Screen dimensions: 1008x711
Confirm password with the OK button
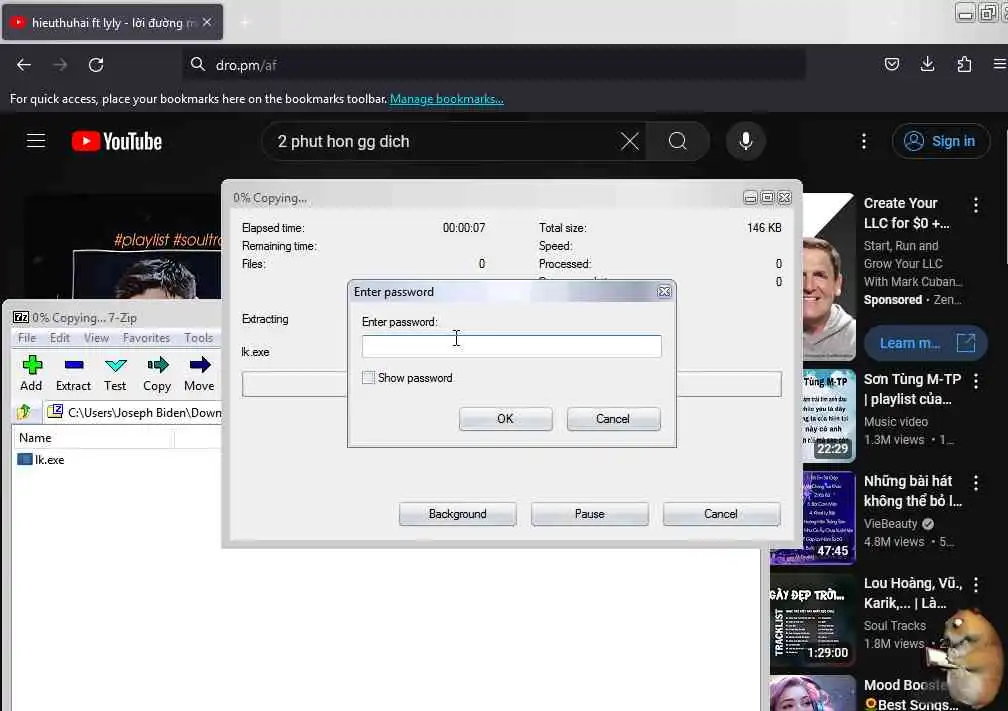[505, 418]
